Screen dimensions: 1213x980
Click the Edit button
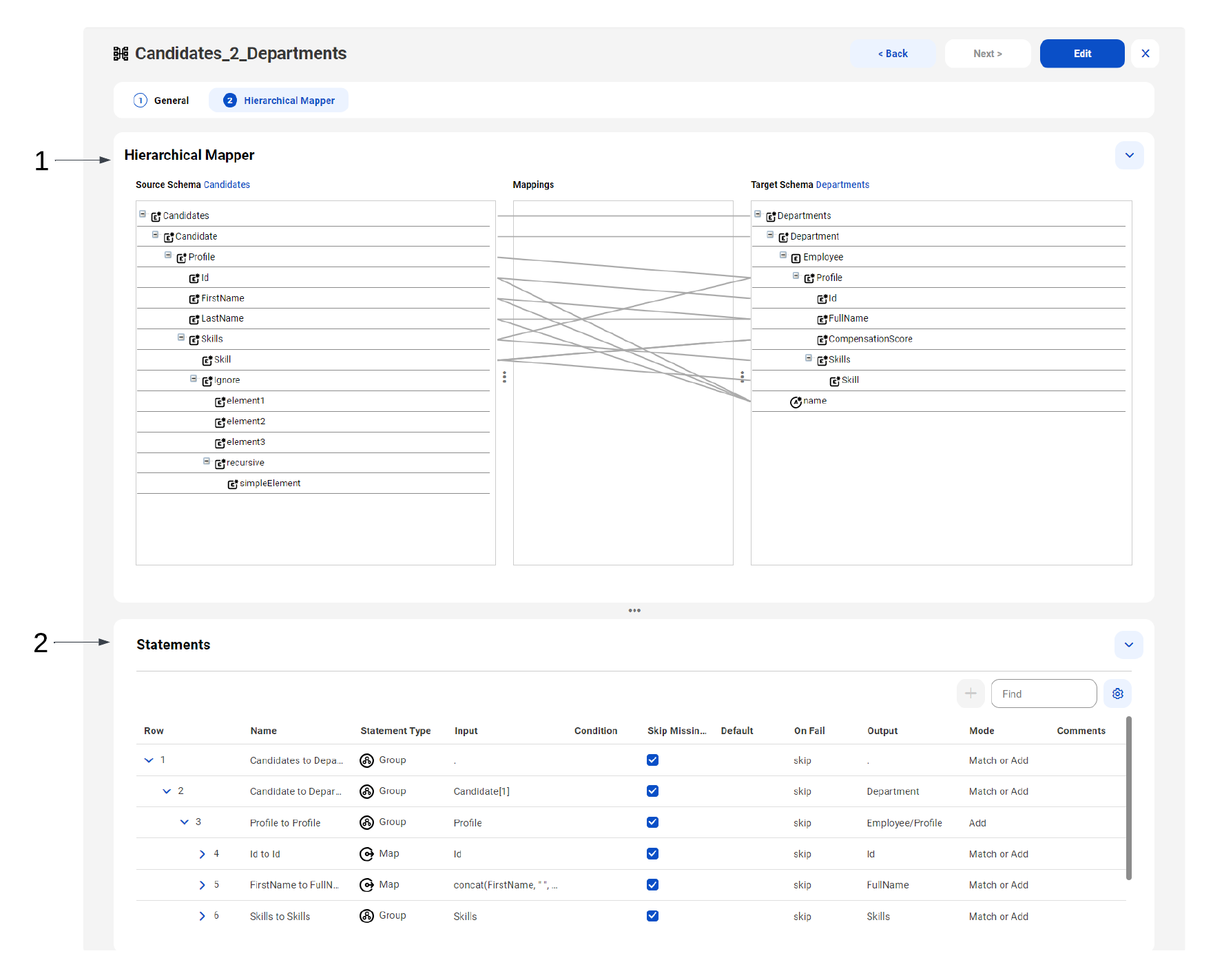click(x=1082, y=54)
